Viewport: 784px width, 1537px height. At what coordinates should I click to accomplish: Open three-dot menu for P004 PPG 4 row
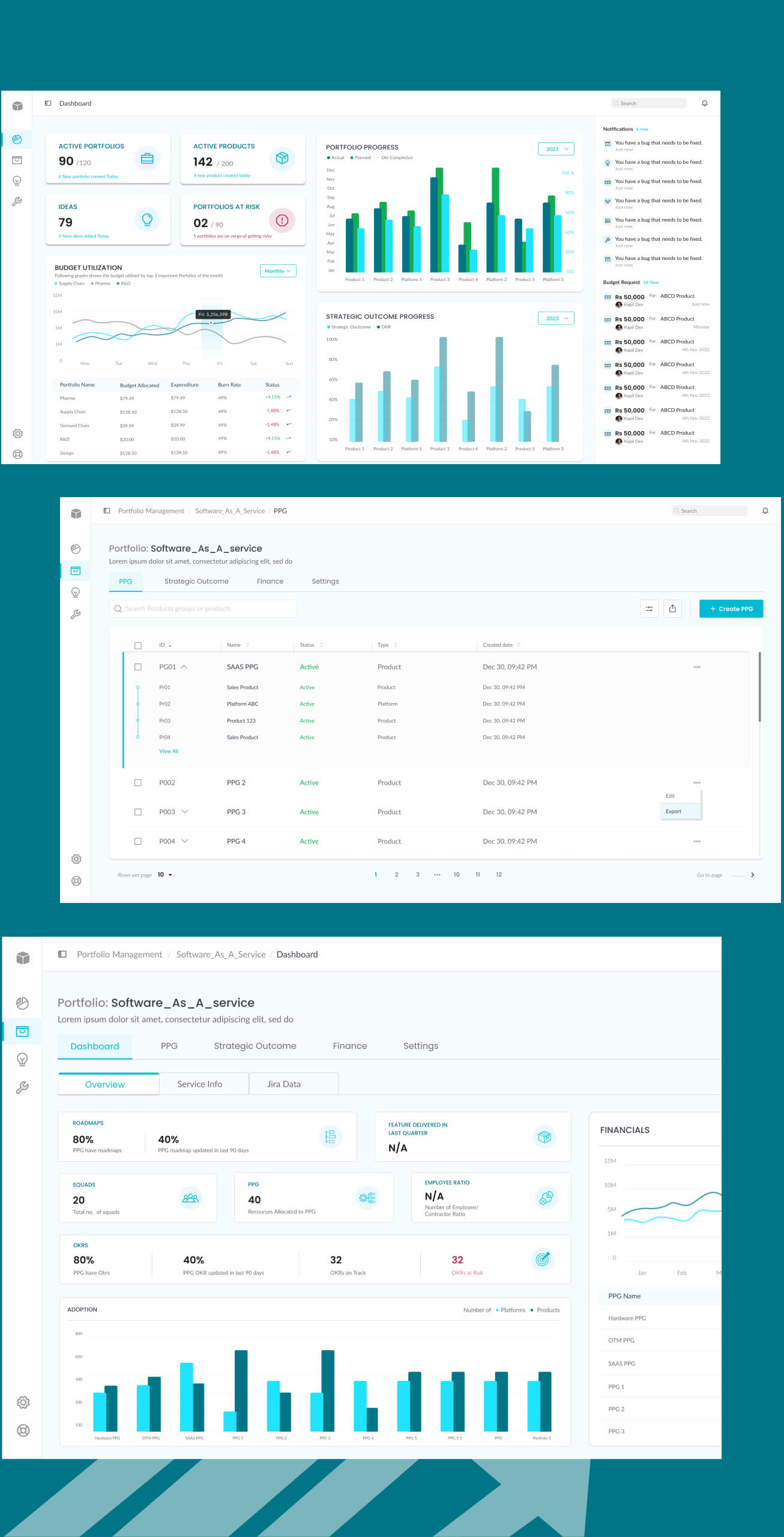coord(697,841)
